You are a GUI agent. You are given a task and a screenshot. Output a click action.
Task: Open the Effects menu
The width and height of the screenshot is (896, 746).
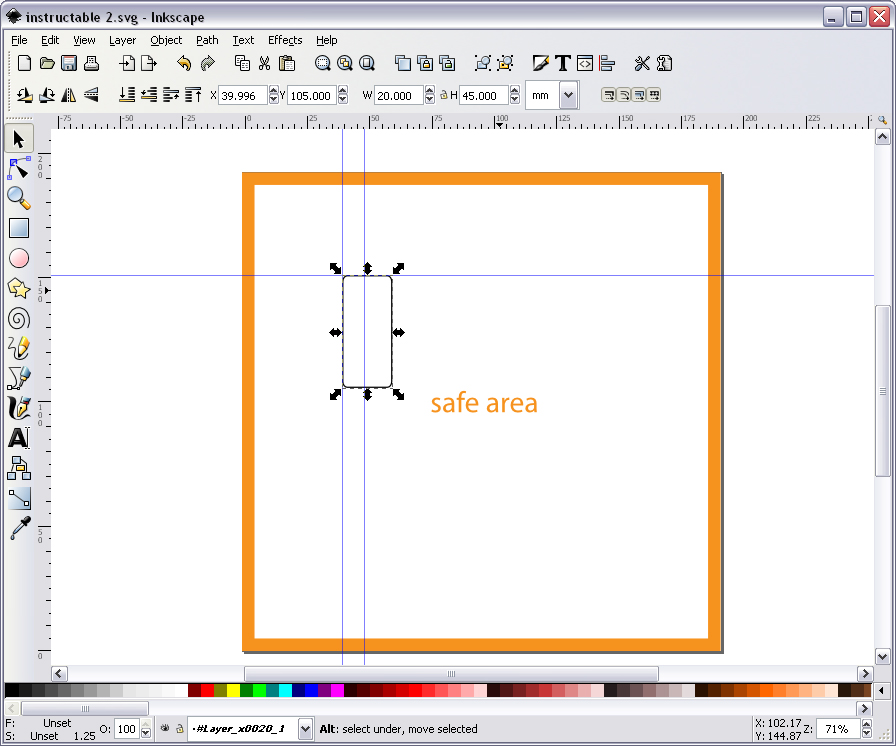tap(285, 40)
